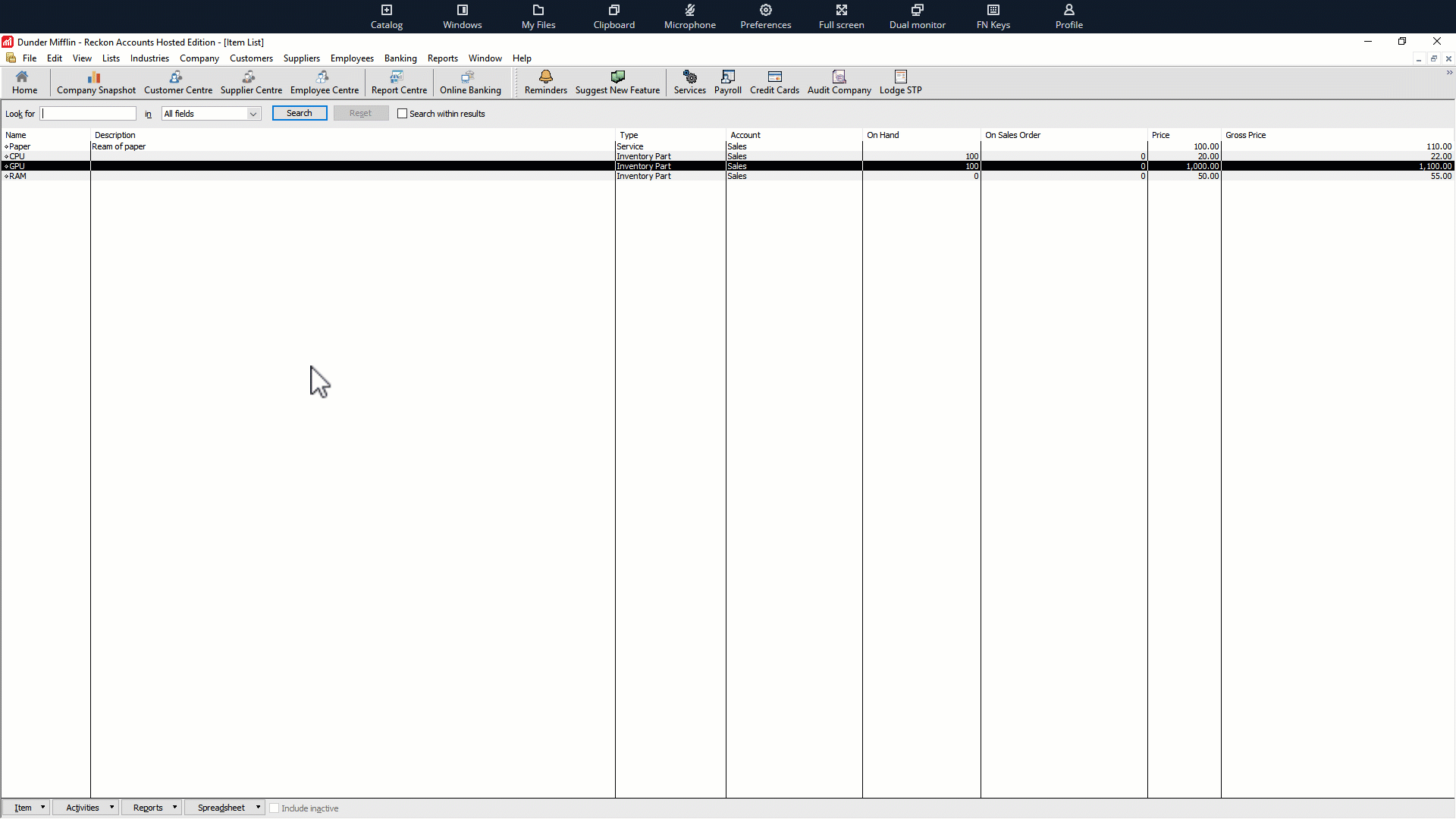Open the Activities dropdown
Image resolution: width=1456 pixels, height=819 pixels.
pos(85,807)
